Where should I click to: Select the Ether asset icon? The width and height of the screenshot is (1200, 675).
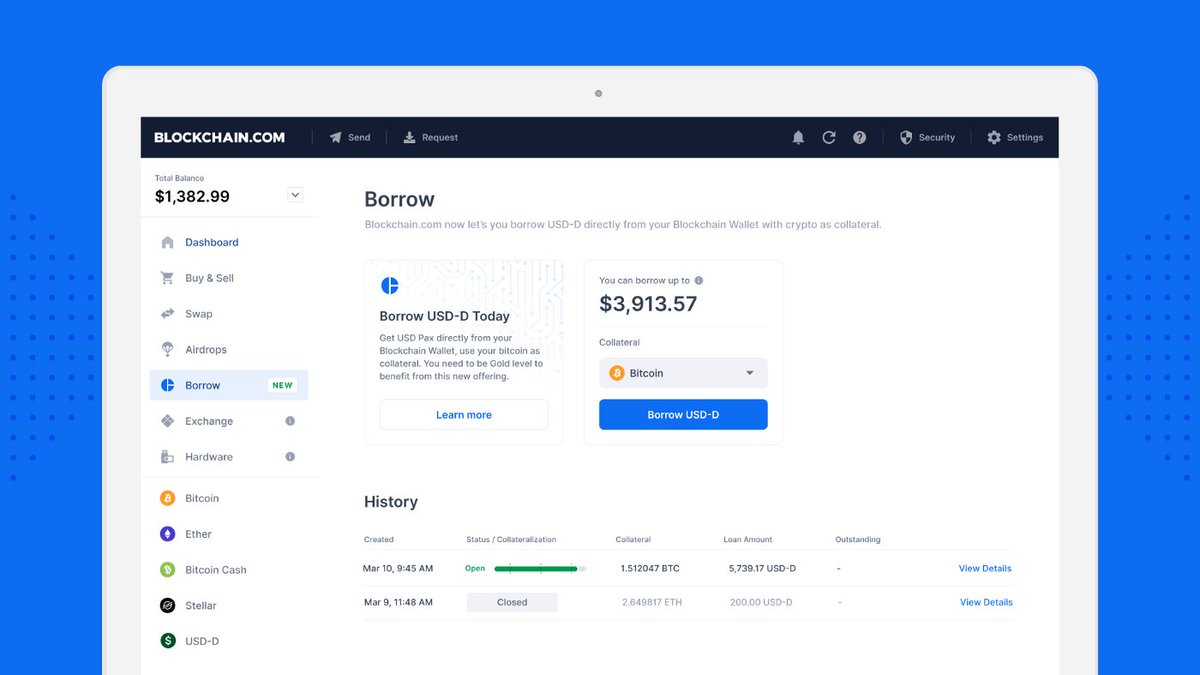(x=167, y=534)
